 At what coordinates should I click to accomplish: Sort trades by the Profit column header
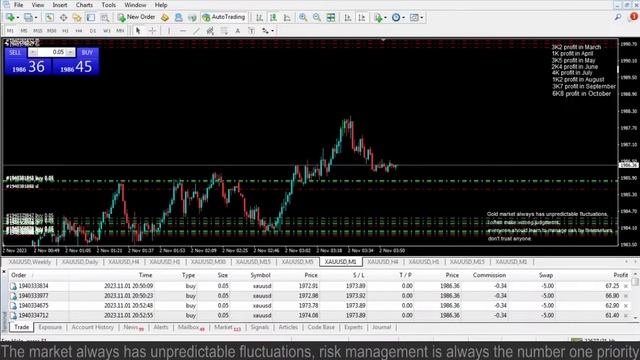point(620,275)
